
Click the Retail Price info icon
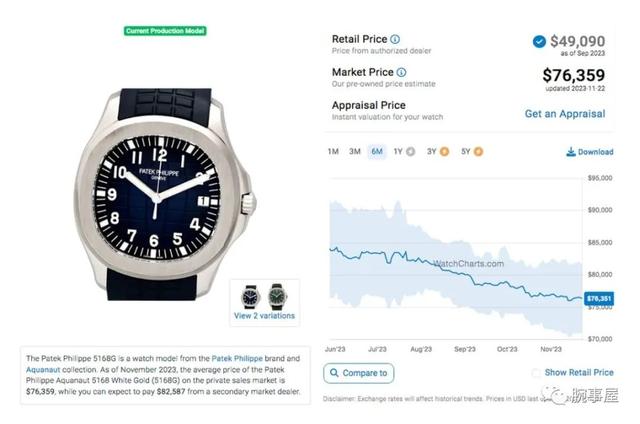pos(396,39)
